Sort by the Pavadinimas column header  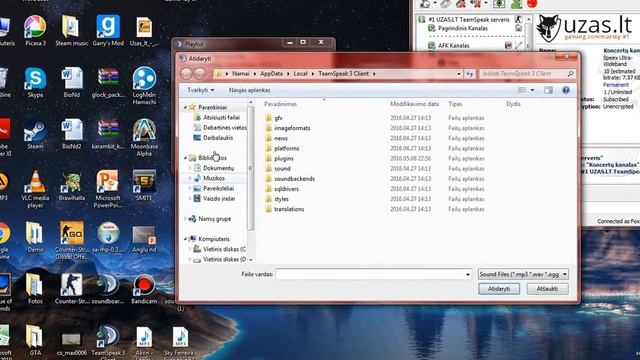click(x=280, y=104)
